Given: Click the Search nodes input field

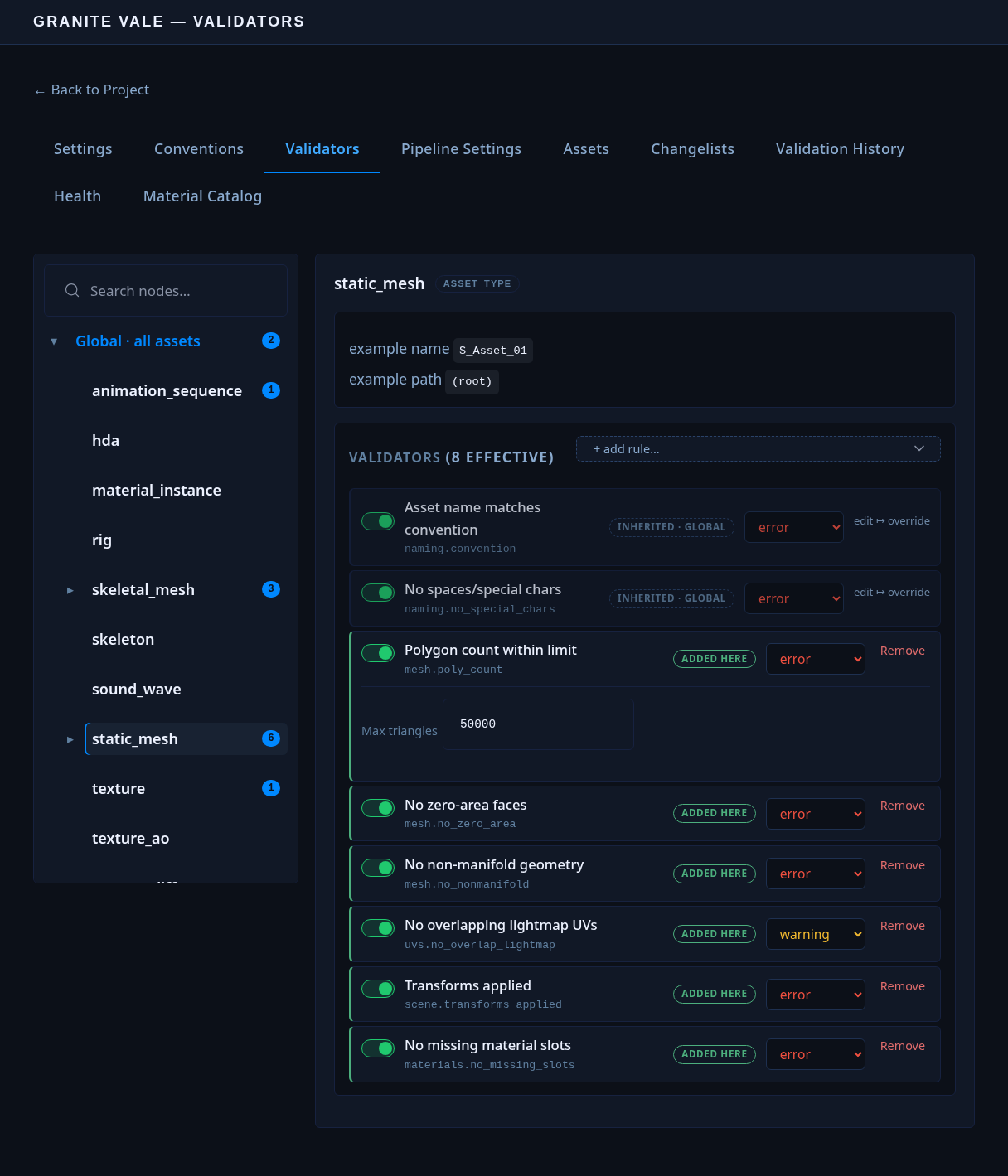Looking at the screenshot, I should coord(166,290).
